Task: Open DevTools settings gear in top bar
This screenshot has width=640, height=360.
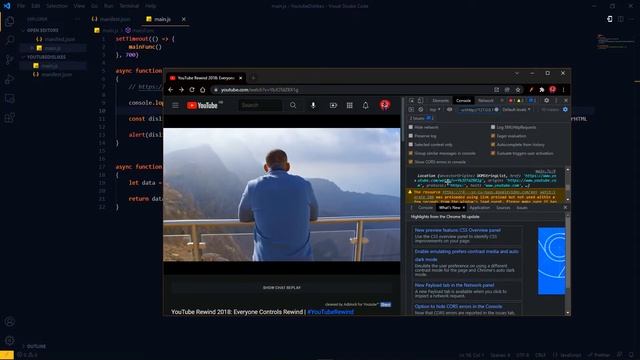Action: click(x=547, y=100)
